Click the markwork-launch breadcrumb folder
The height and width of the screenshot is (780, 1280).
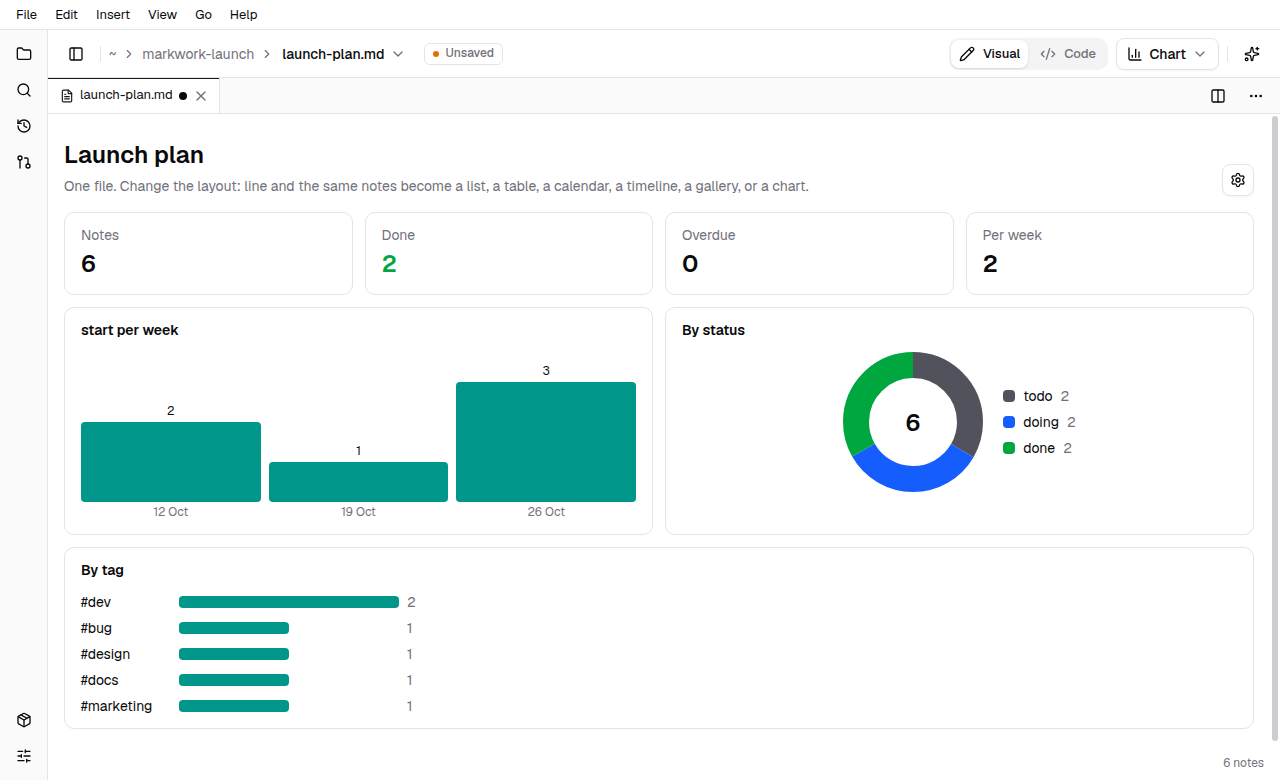198,54
